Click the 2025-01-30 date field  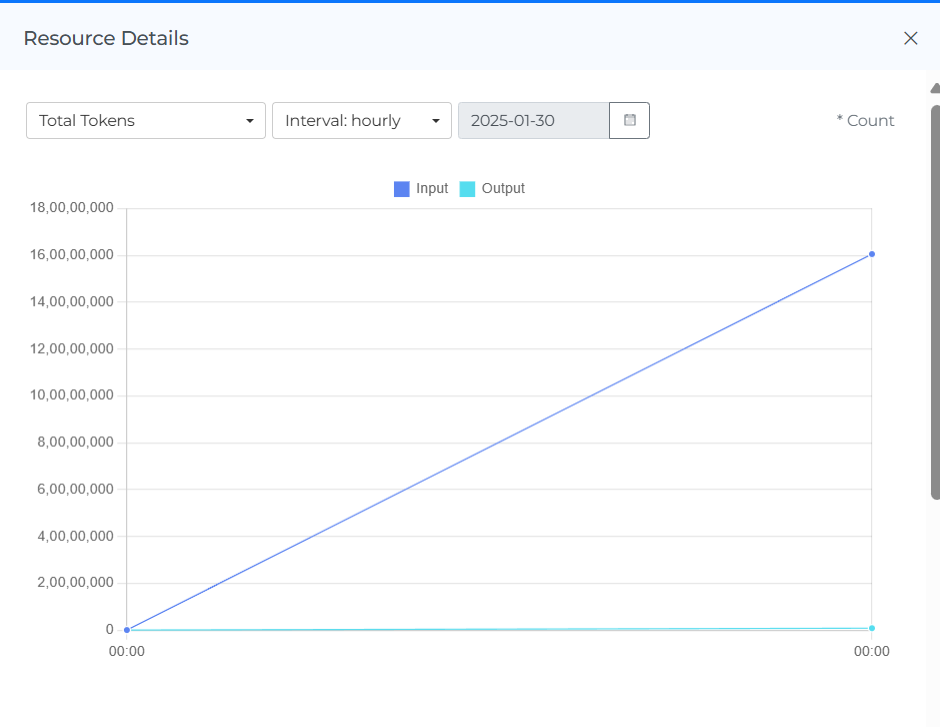point(533,120)
